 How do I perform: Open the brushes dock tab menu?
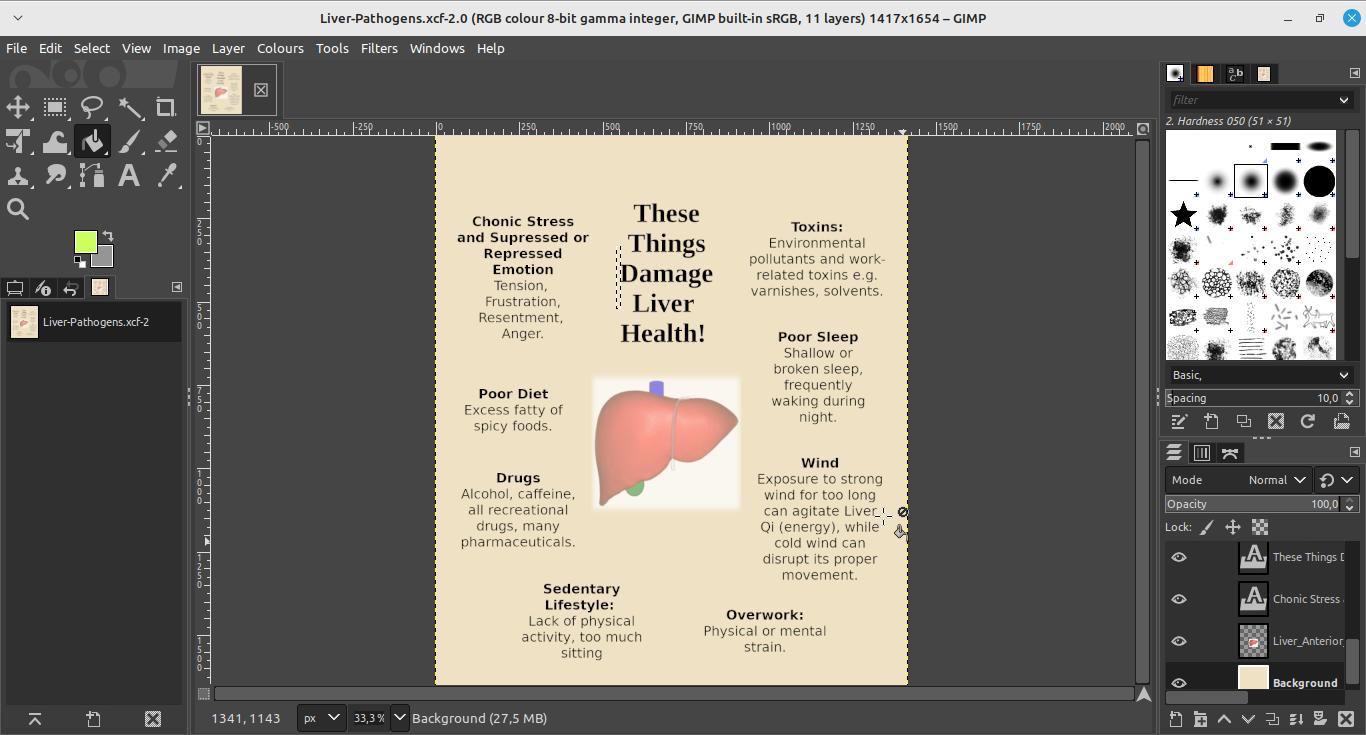point(1355,73)
